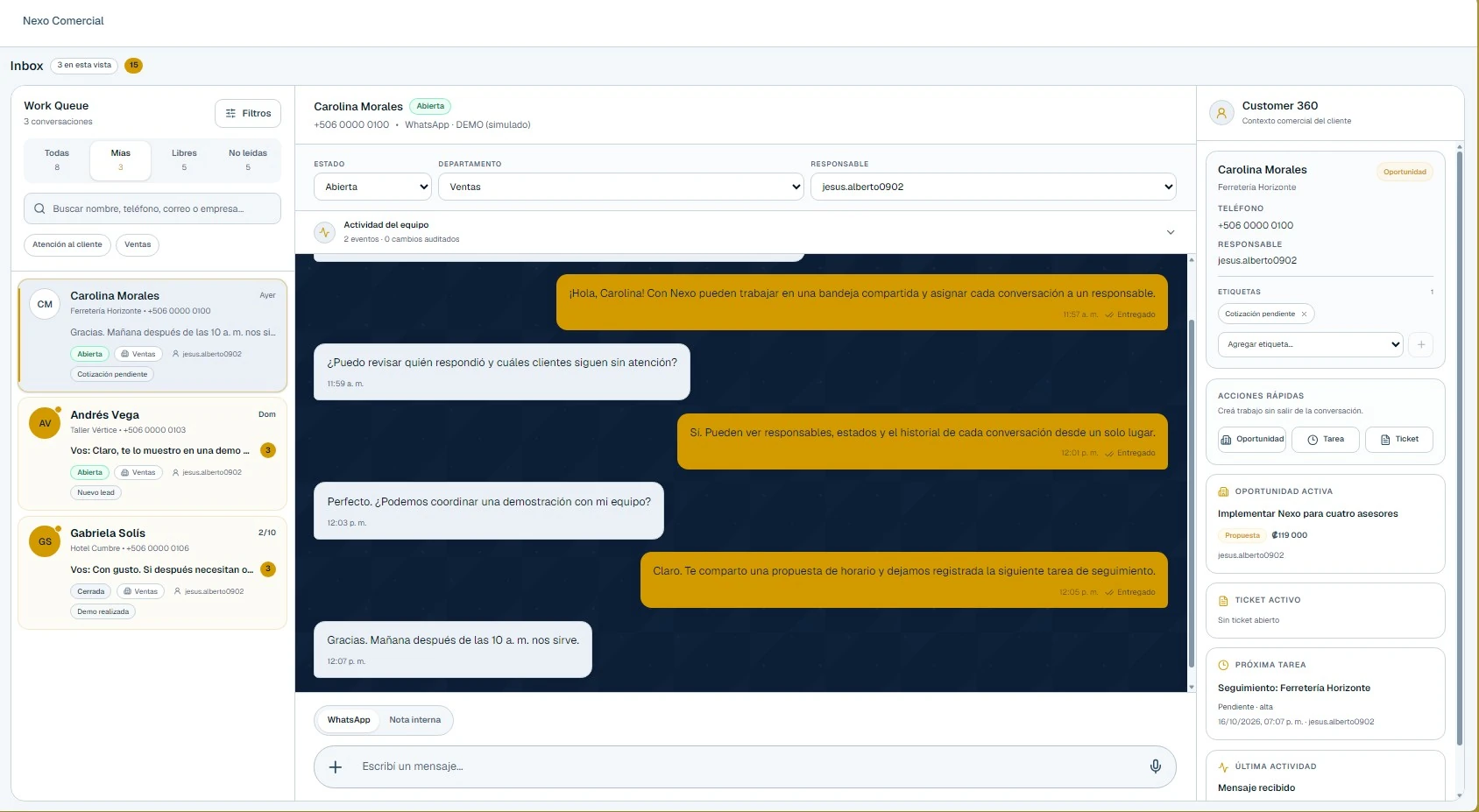
Task: Click the Oportunidad Activa briefcase icon
Action: (x=1223, y=491)
